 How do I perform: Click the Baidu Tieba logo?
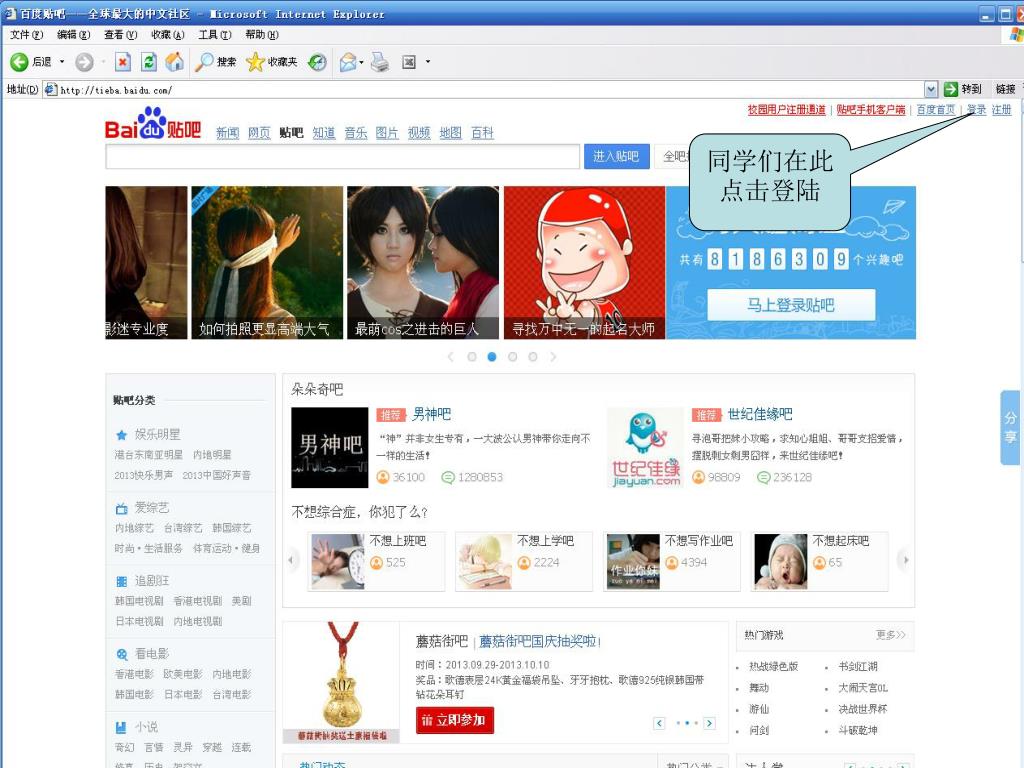[153, 124]
